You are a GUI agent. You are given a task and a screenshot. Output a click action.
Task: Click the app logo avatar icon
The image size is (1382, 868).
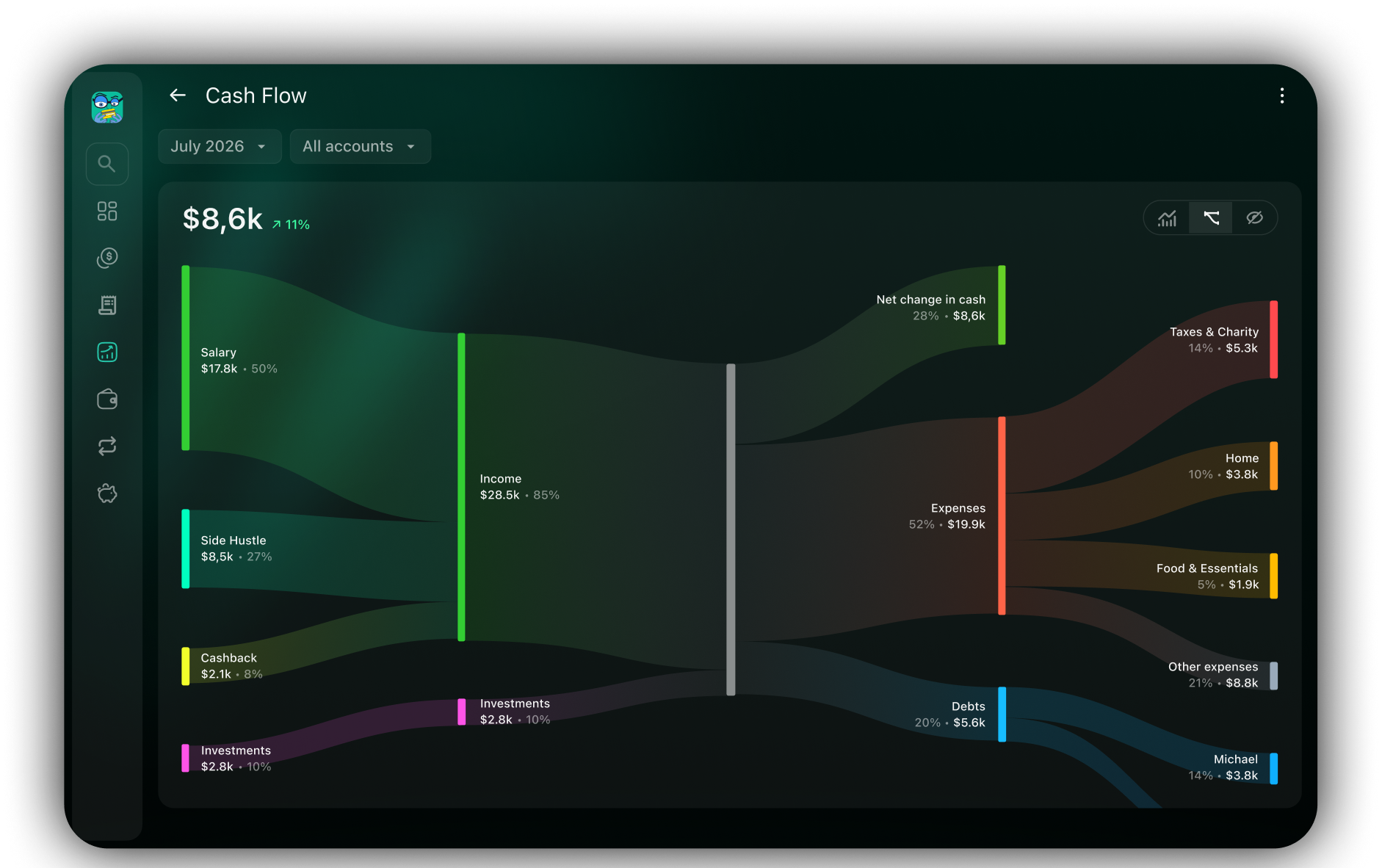click(x=107, y=107)
